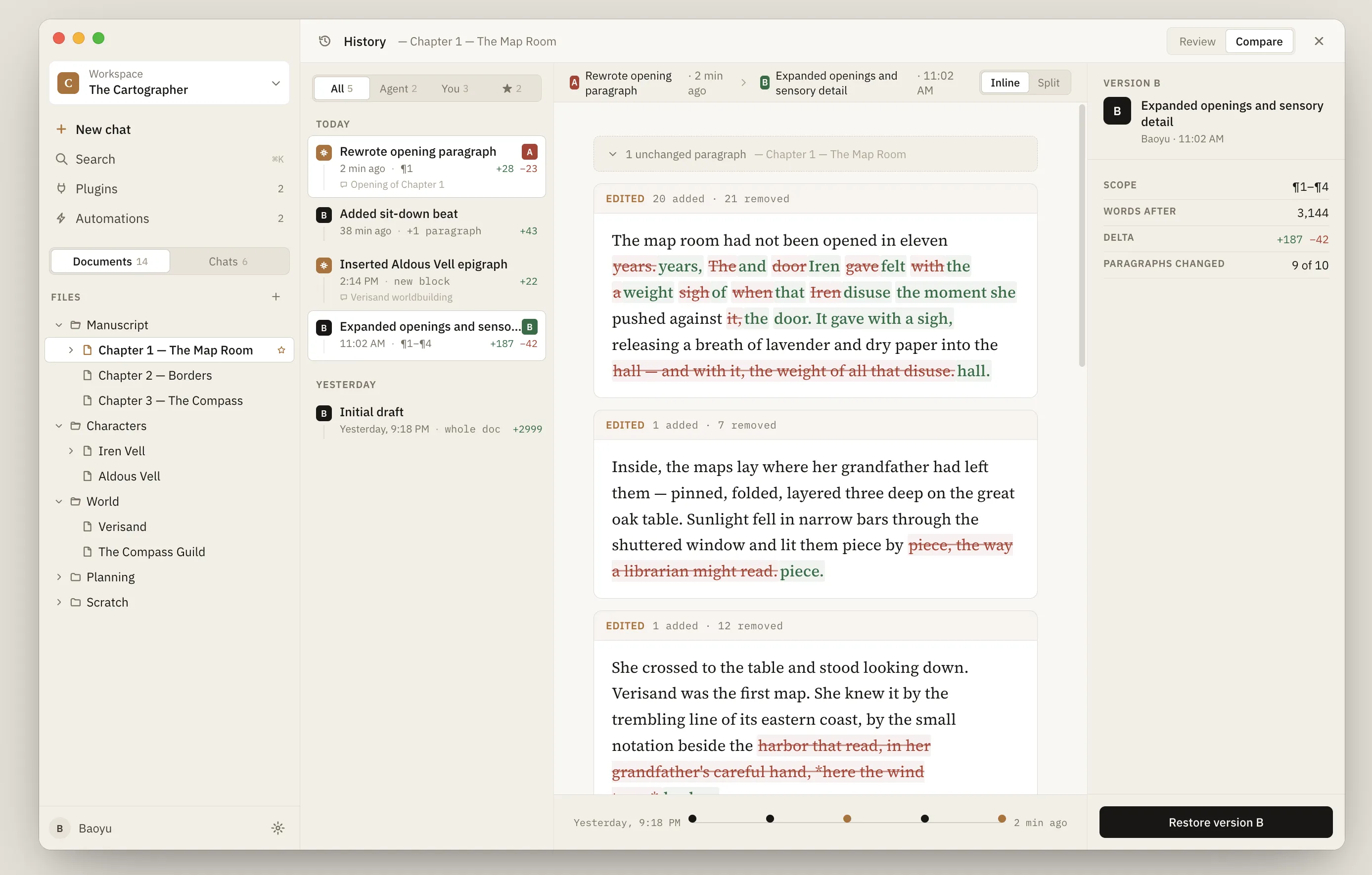Click the middle orange timeline dot
The width and height of the screenshot is (1372, 875).
[x=847, y=819]
